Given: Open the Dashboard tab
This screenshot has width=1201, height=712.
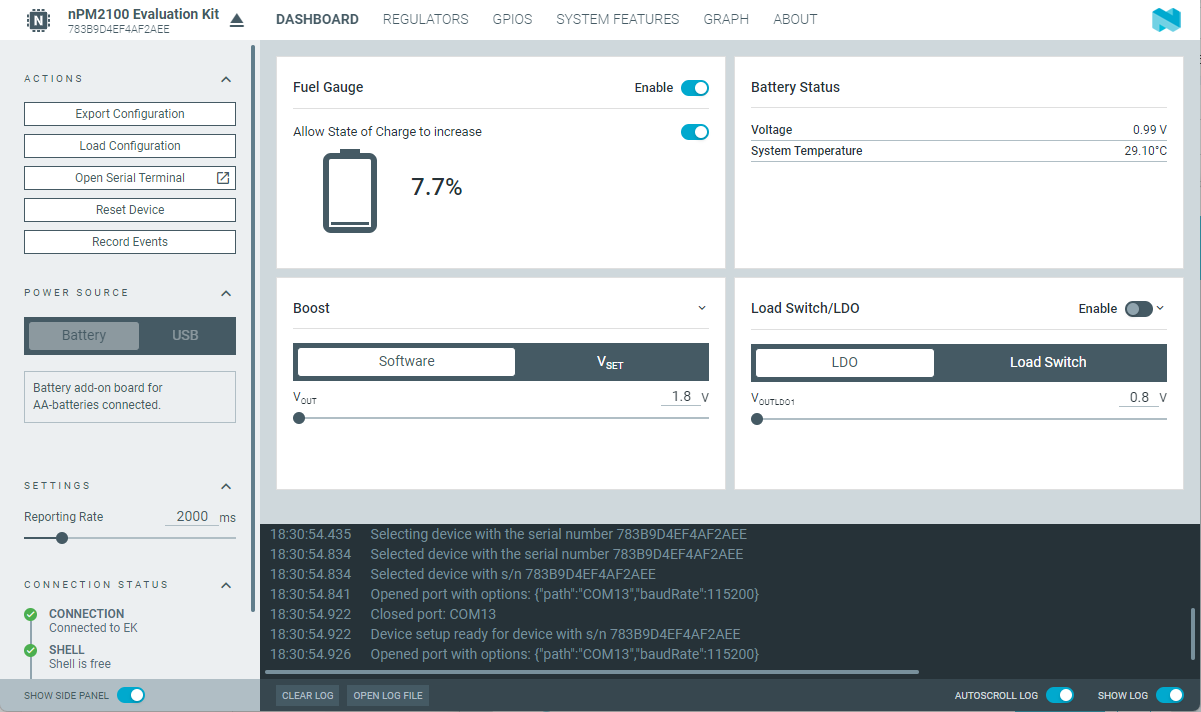Looking at the screenshot, I should (317, 20).
